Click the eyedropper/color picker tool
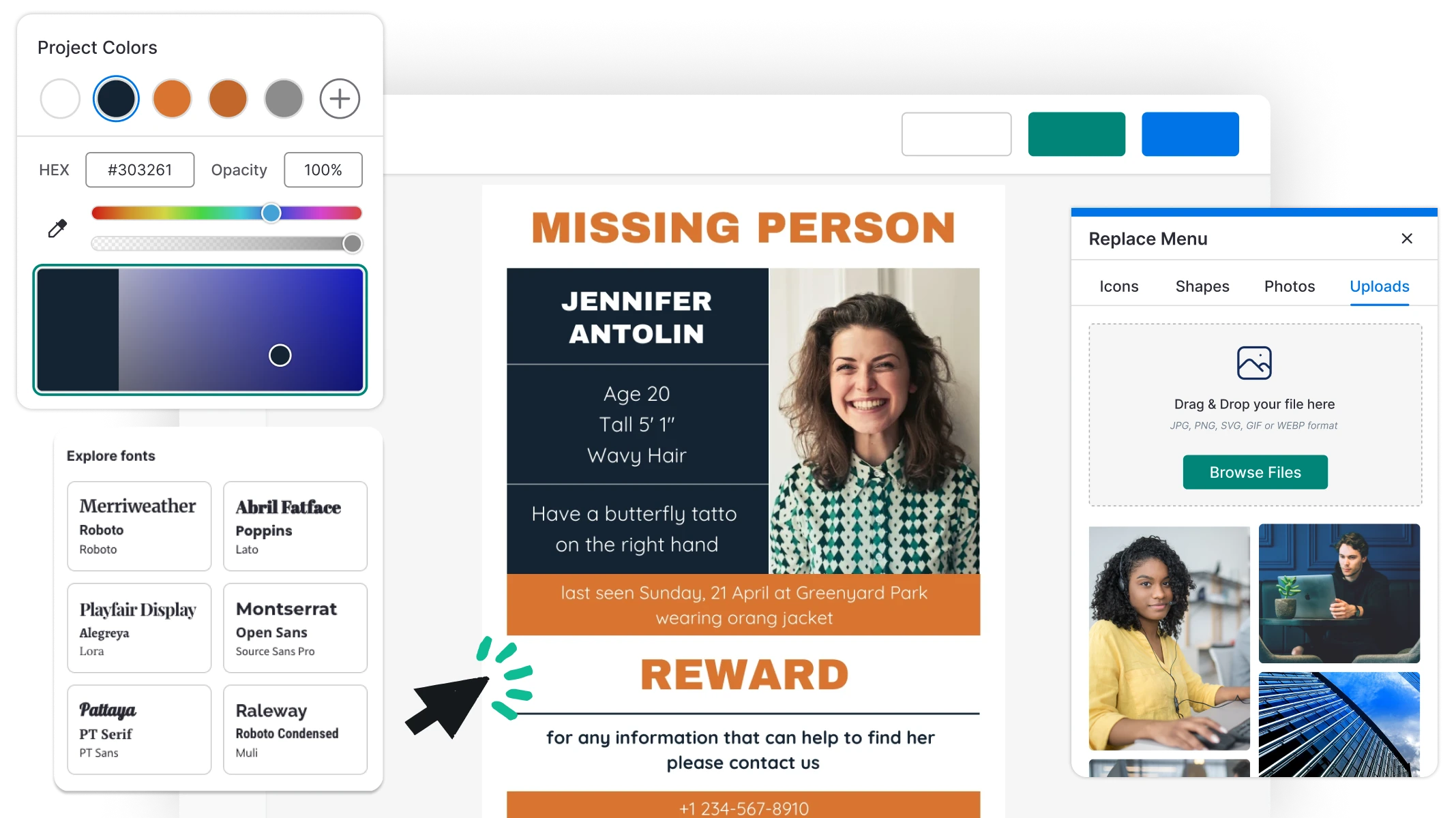The width and height of the screenshot is (1456, 818). (57, 228)
